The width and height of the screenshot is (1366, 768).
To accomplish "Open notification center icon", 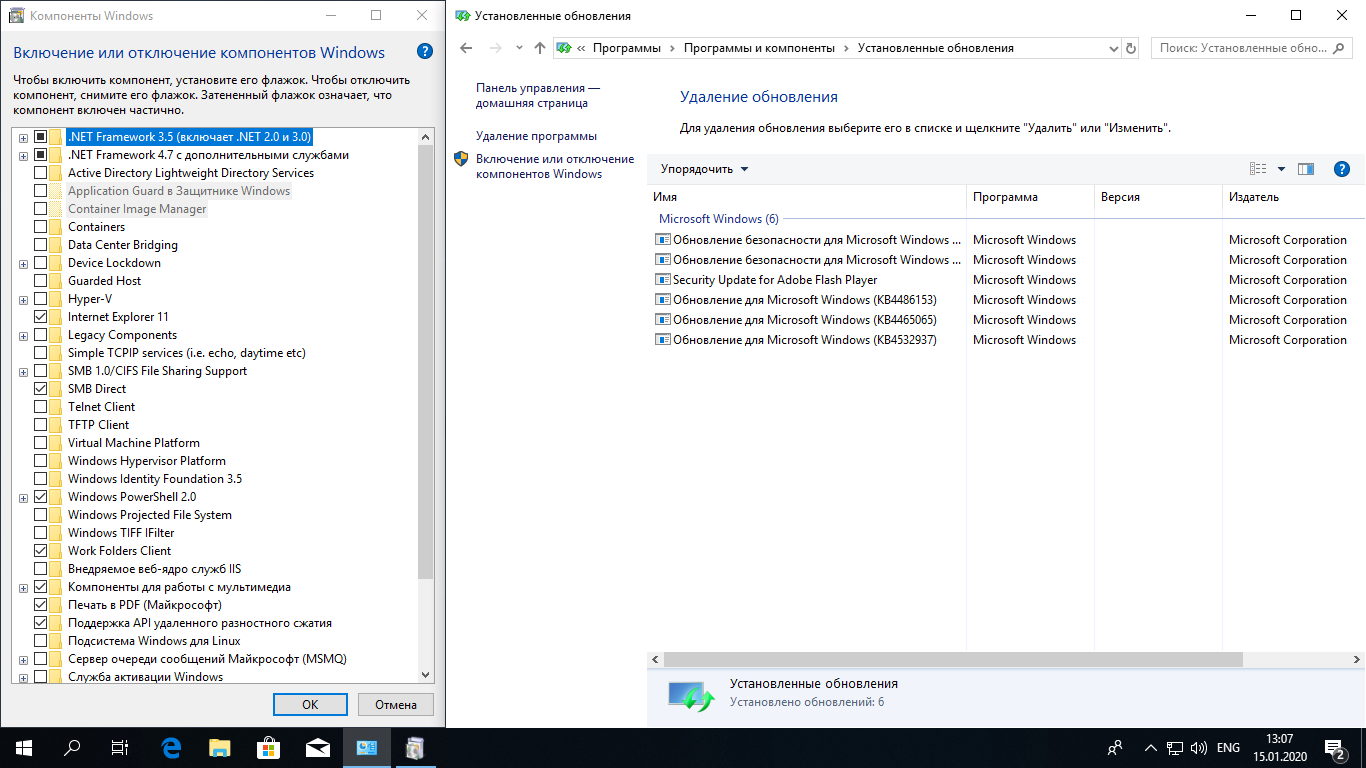I will pos(1335,748).
